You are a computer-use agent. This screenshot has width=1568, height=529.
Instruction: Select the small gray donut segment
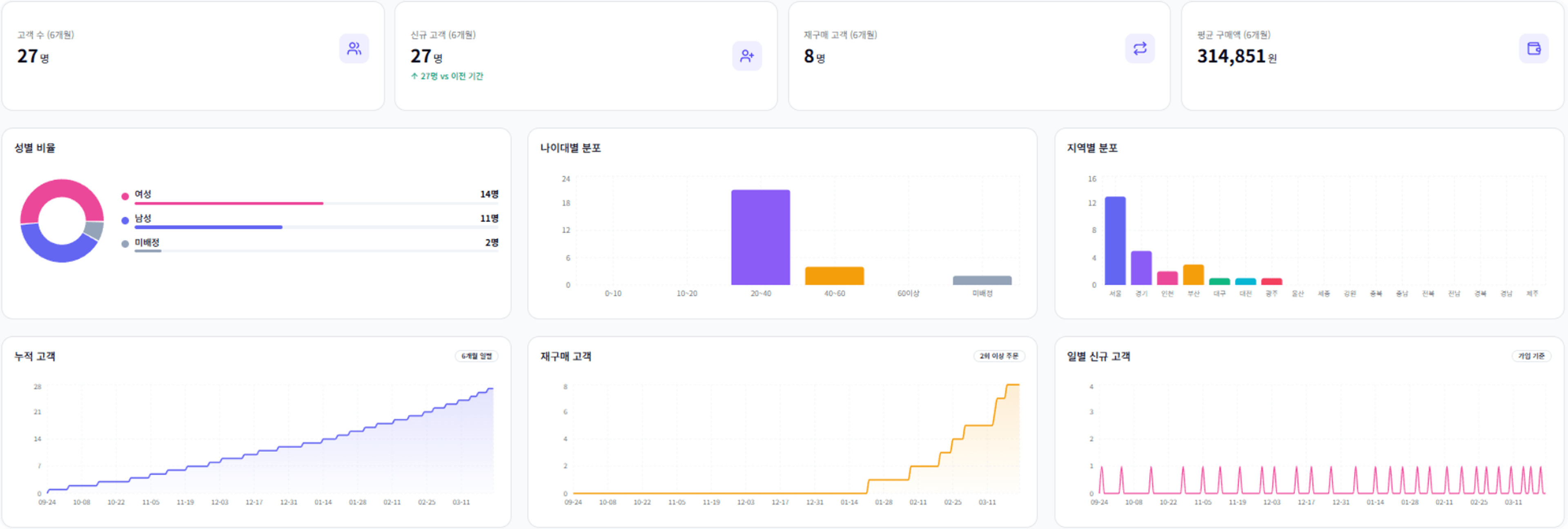pyautogui.click(x=94, y=230)
